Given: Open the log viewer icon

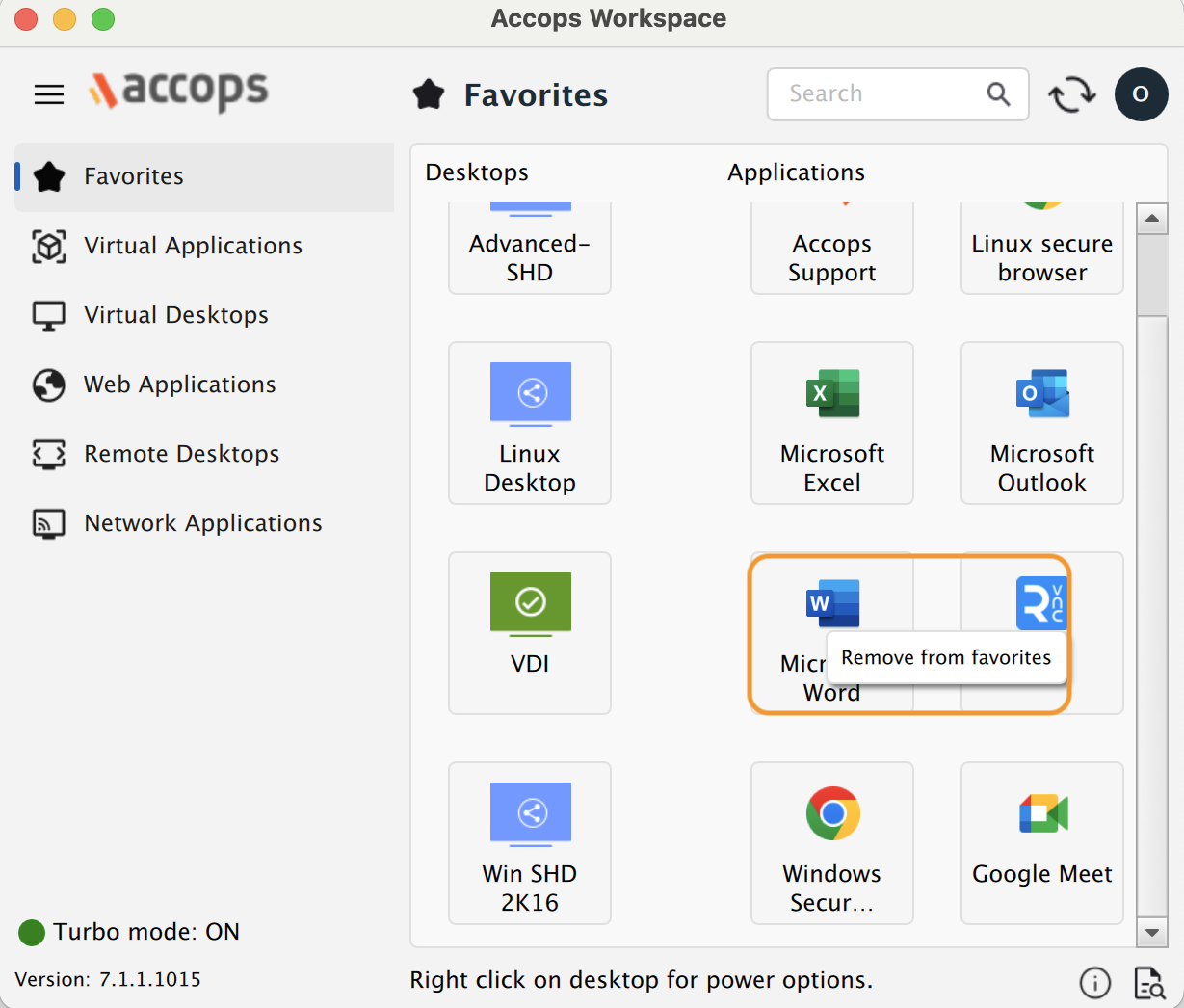Looking at the screenshot, I should pos(1149,982).
